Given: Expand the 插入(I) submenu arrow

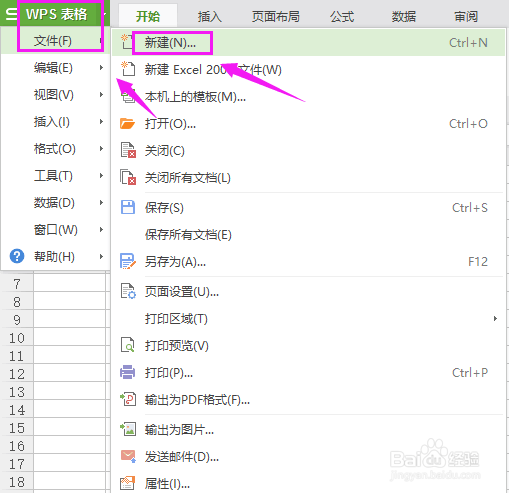Looking at the screenshot, I should pos(101,122).
